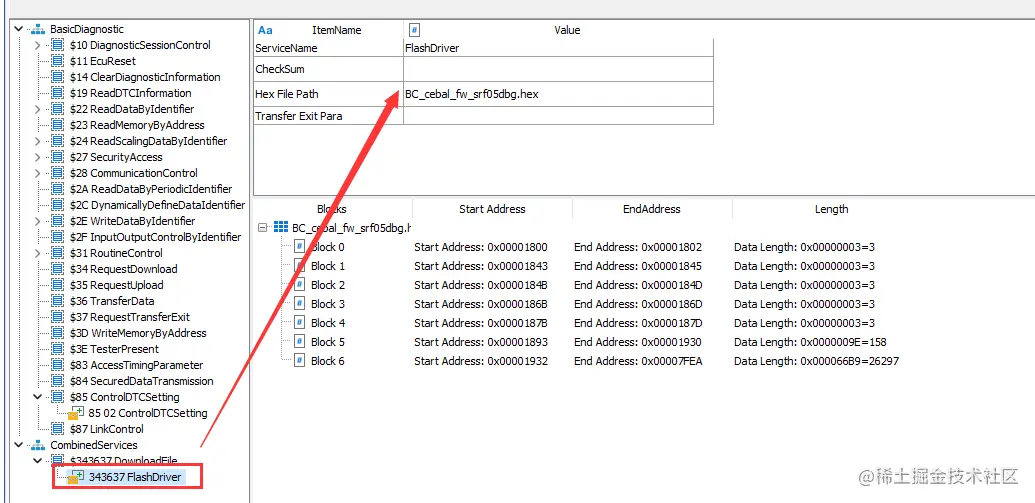Click Block 4 End Address 0x0000187D
The image size is (1035, 503).
tap(638, 323)
